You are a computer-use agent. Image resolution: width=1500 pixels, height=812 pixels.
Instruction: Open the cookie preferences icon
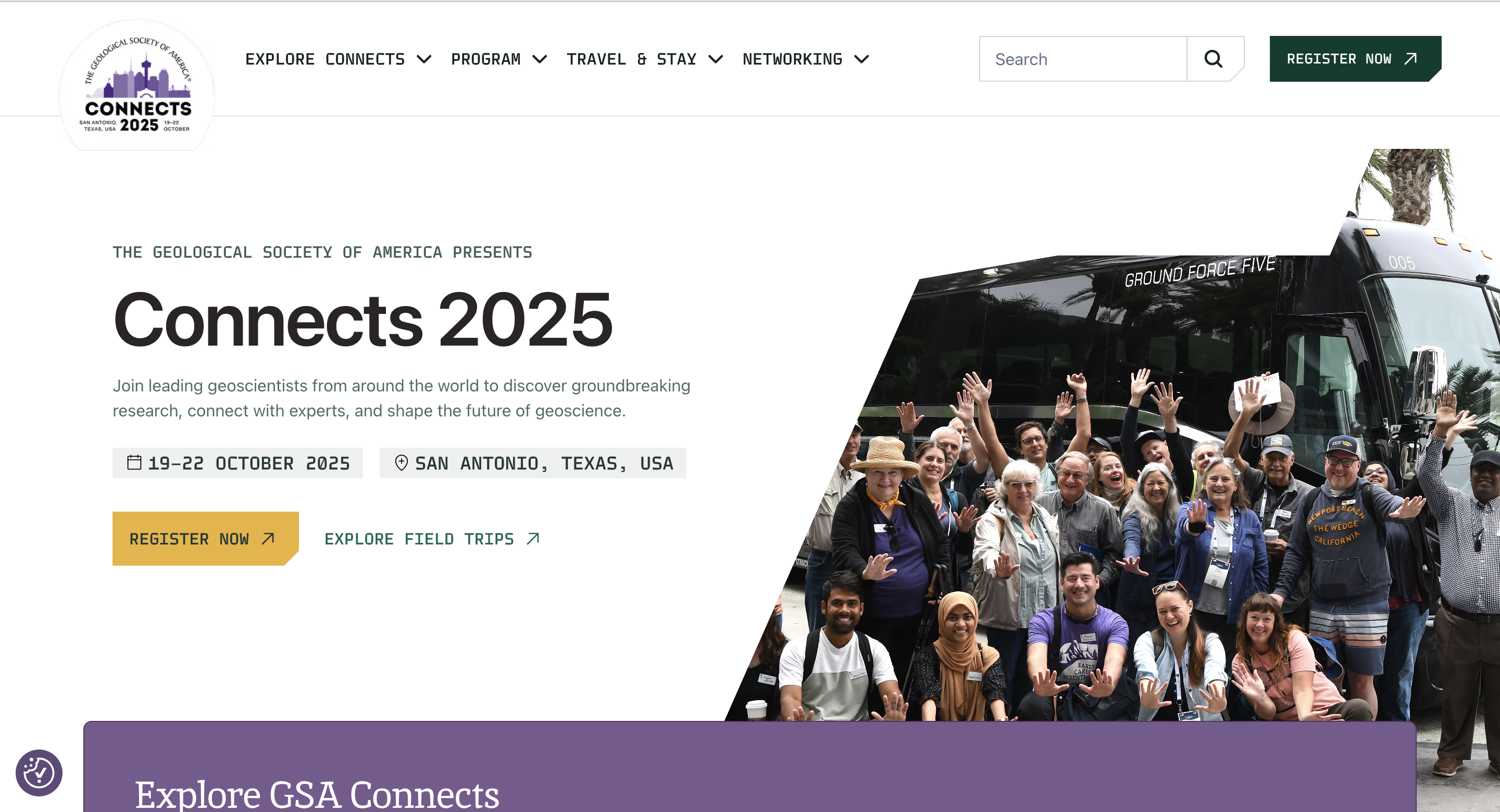click(39, 772)
